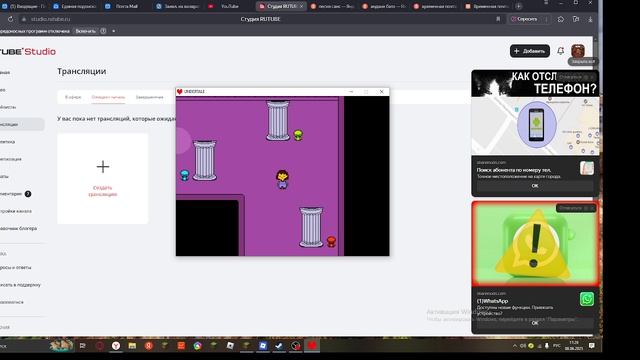Expand the info bar dropdown arrow
This screenshot has width=640, height=360.
point(113,31)
